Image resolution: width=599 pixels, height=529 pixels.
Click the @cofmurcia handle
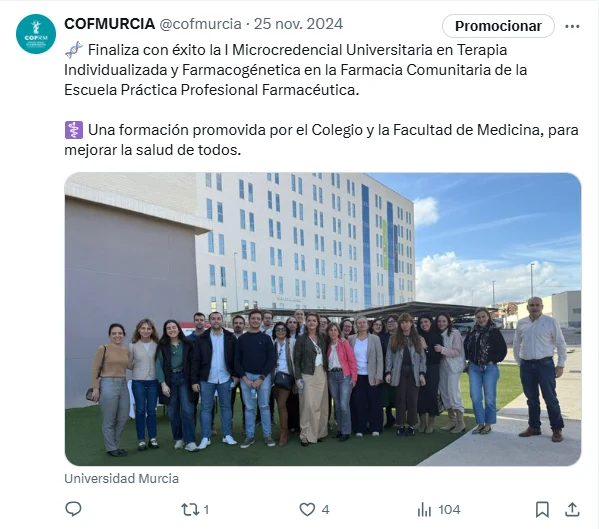coord(201,24)
